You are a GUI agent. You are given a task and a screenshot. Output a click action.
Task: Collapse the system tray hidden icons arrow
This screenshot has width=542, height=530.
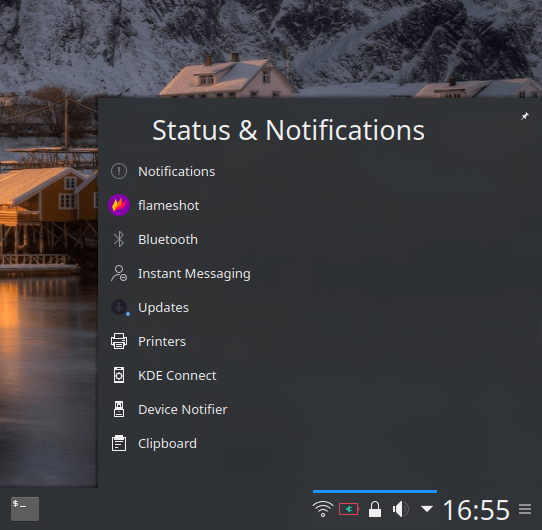427,509
